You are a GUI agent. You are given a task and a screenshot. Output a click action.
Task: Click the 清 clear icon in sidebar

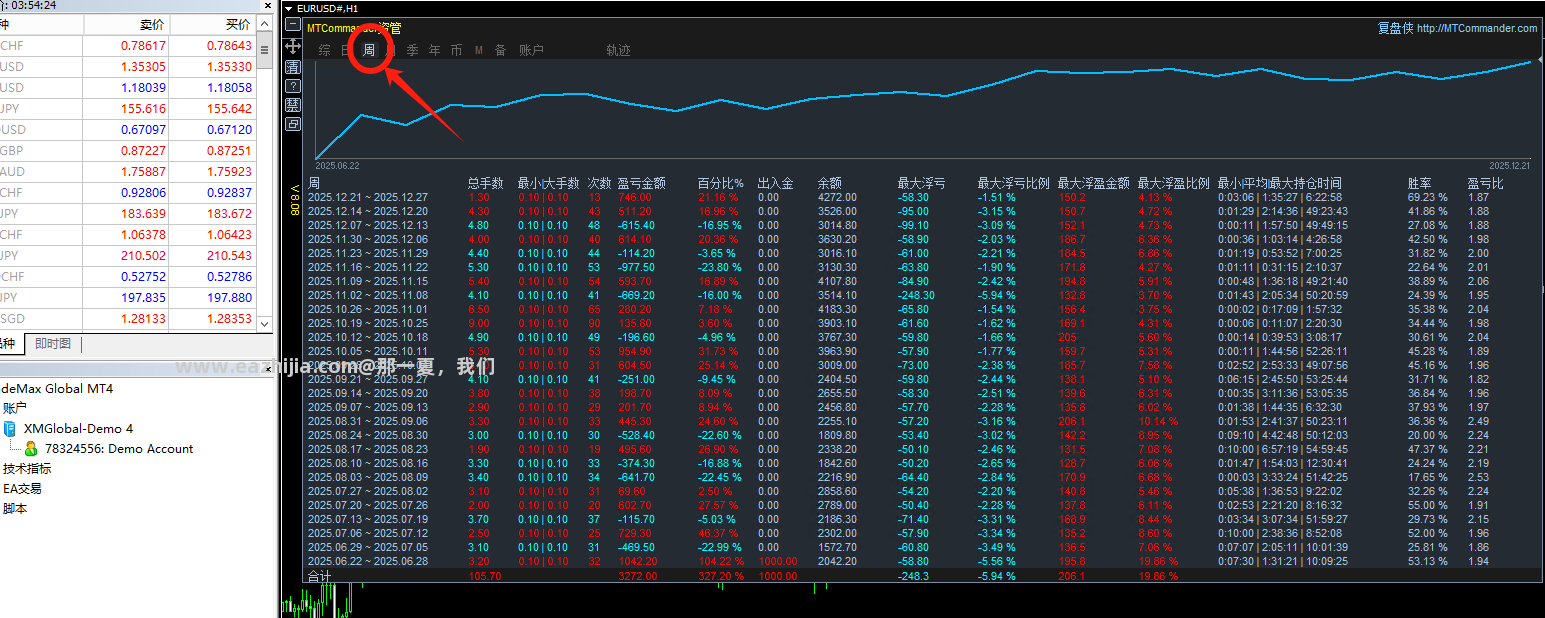pyautogui.click(x=292, y=67)
